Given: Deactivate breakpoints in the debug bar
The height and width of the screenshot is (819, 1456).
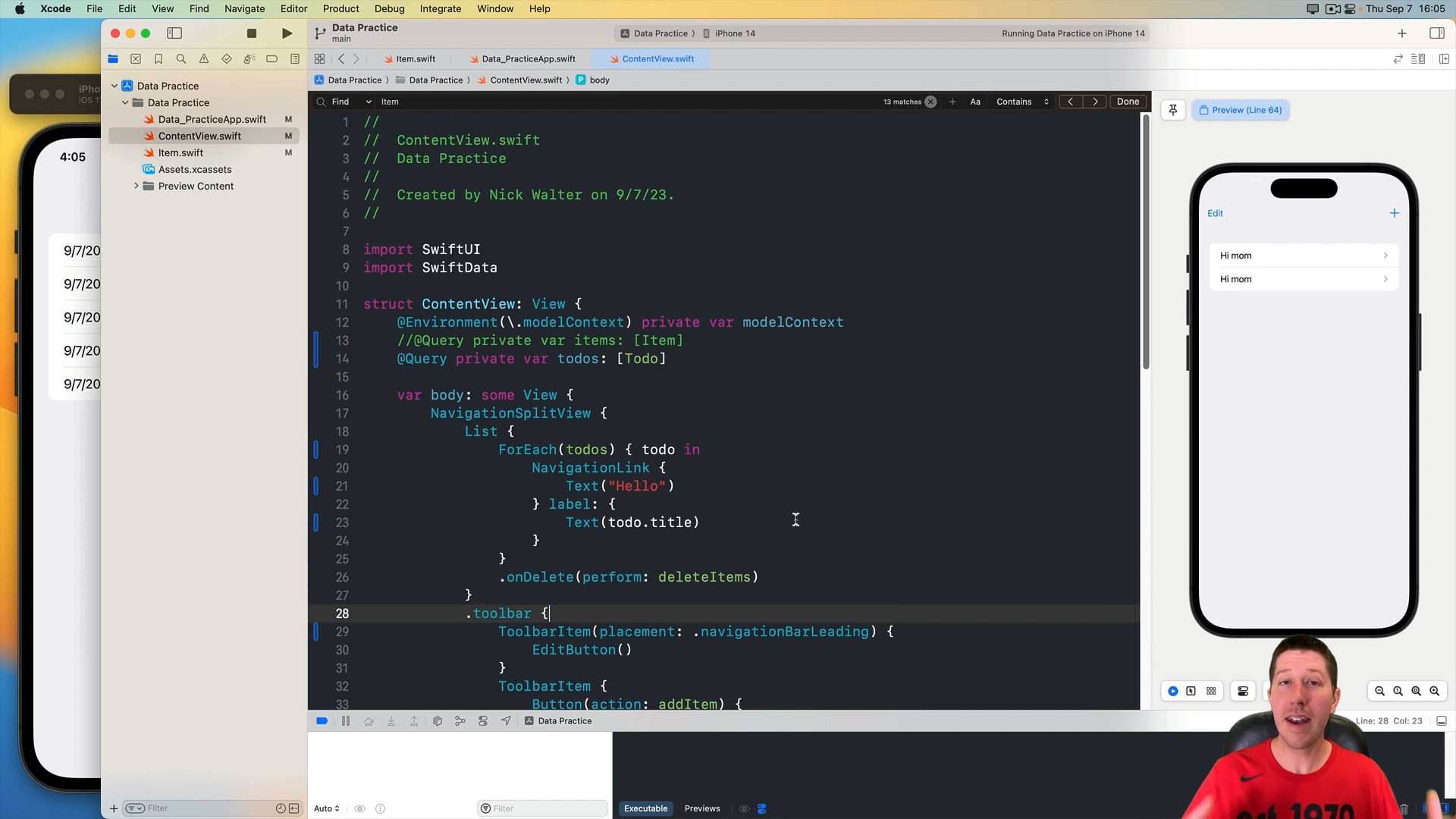Looking at the screenshot, I should pos(322,721).
